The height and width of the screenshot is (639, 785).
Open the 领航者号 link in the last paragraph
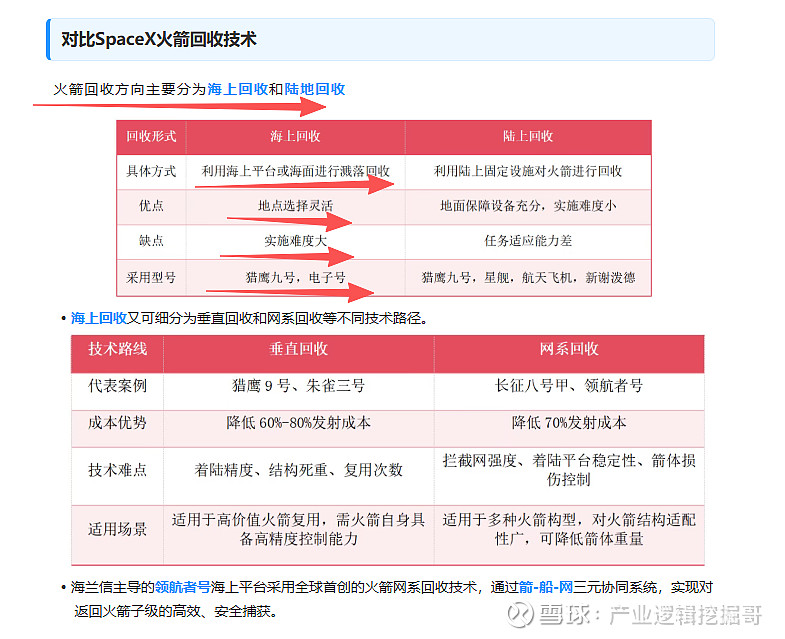click(183, 587)
